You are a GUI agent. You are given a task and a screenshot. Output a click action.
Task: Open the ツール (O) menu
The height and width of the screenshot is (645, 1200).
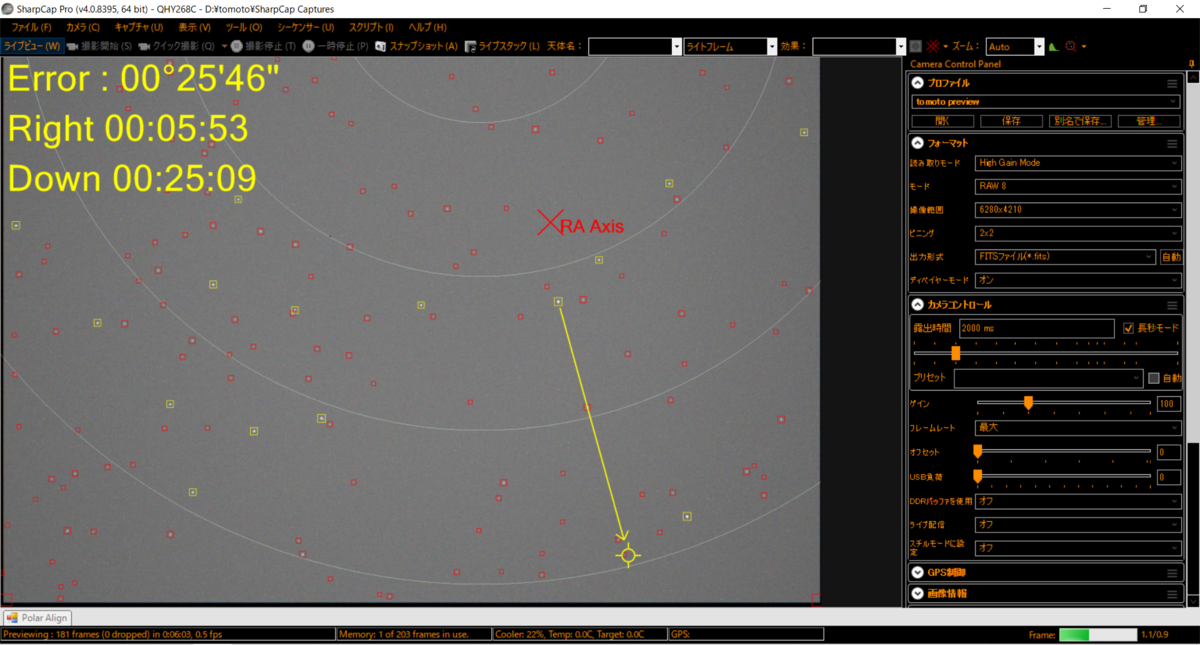243,27
